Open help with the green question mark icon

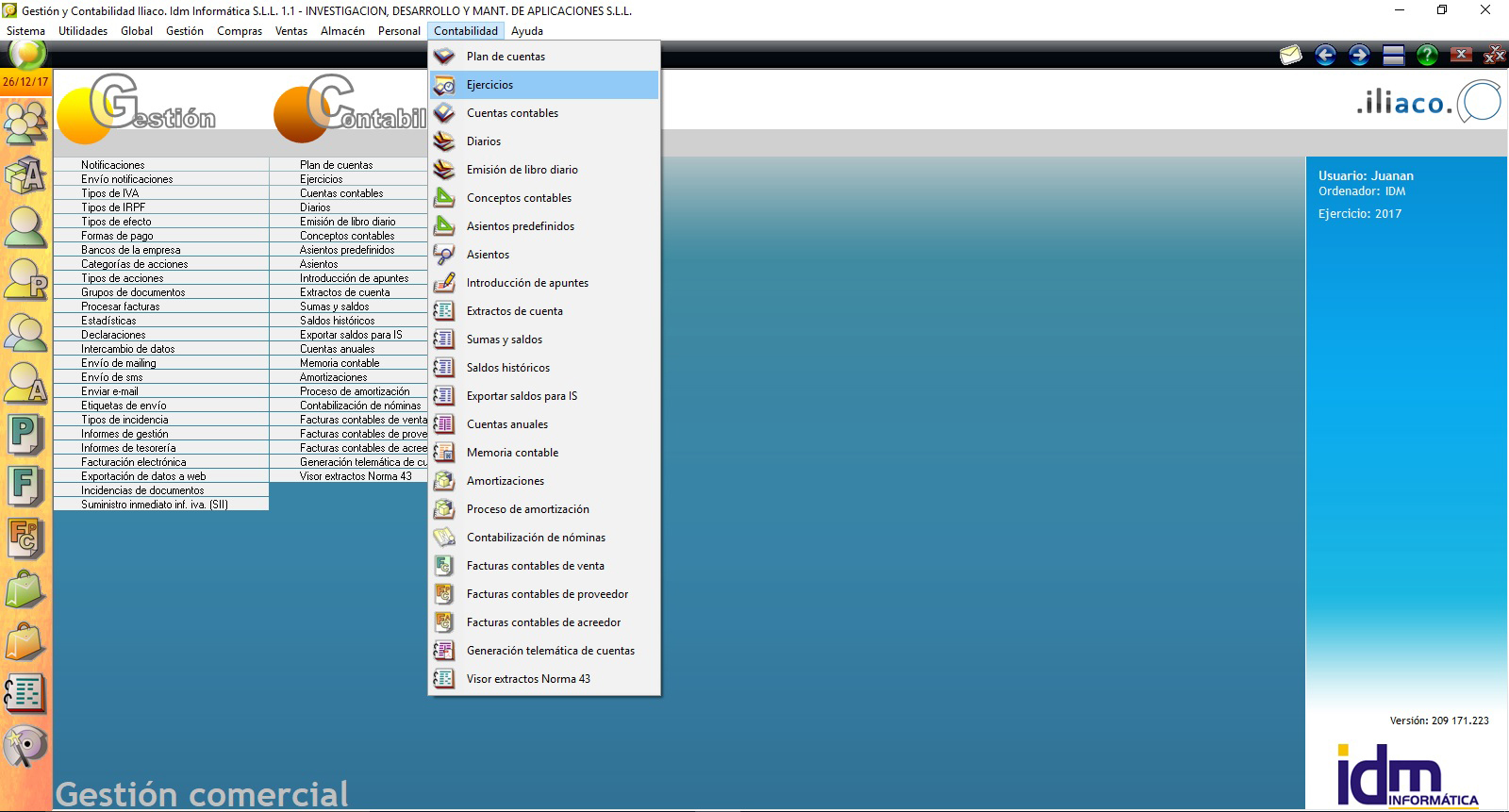[x=1427, y=56]
